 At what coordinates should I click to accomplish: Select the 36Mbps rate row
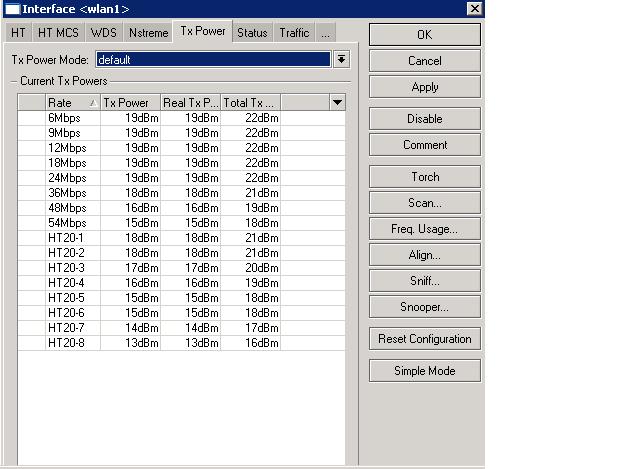[182, 193]
